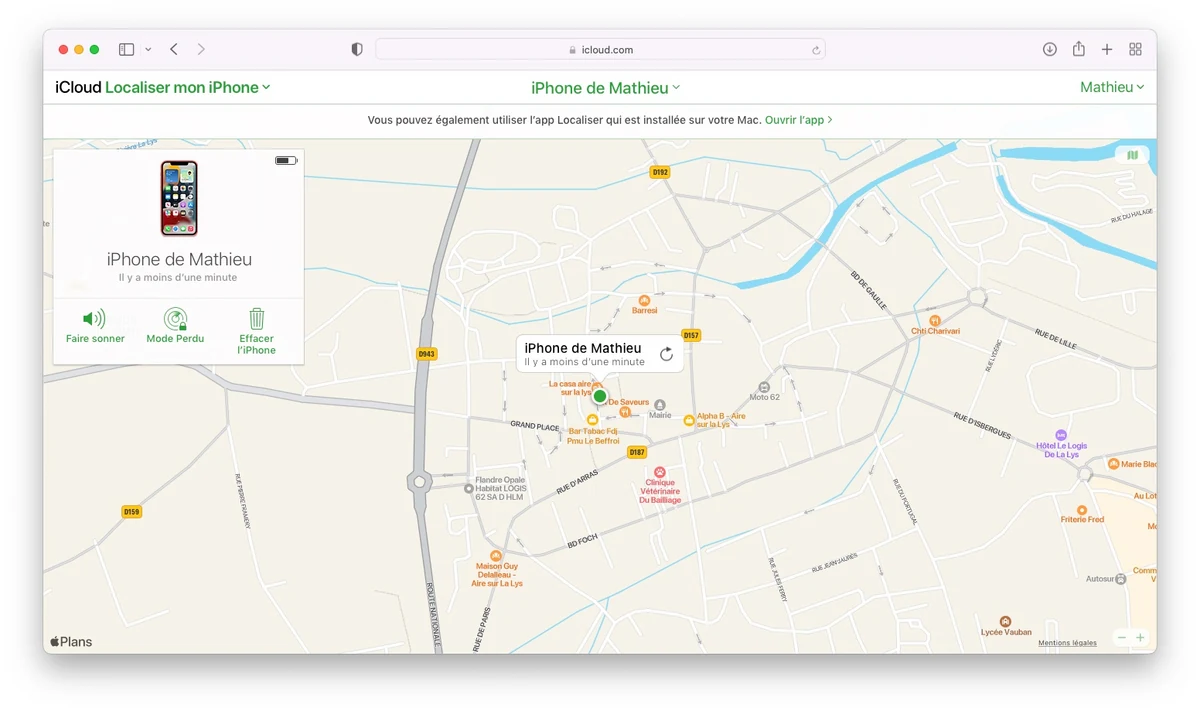Click the BD FOCH street label

click(x=582, y=539)
